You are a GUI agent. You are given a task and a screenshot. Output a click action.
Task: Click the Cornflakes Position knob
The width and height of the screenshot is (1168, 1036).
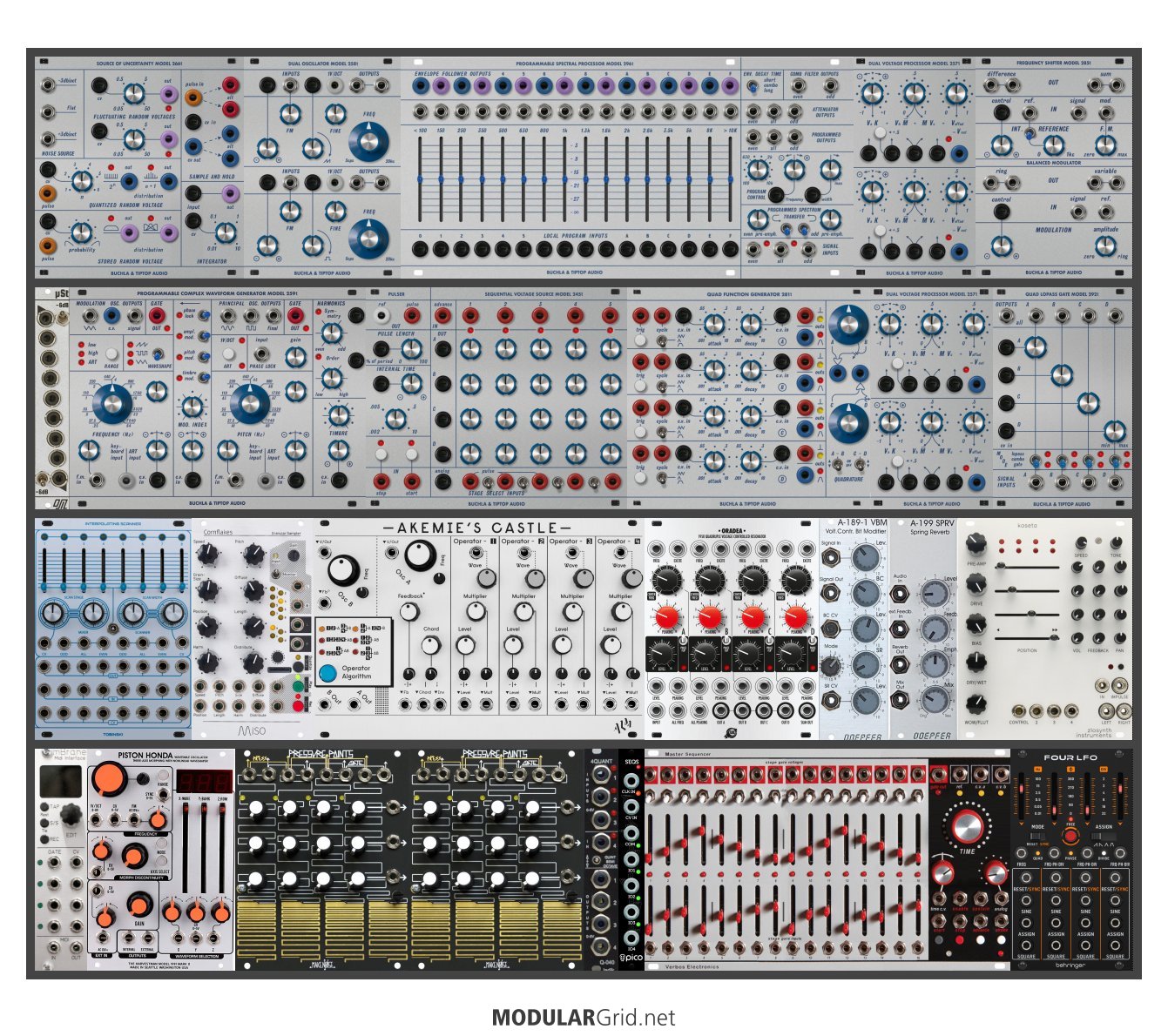(x=208, y=626)
